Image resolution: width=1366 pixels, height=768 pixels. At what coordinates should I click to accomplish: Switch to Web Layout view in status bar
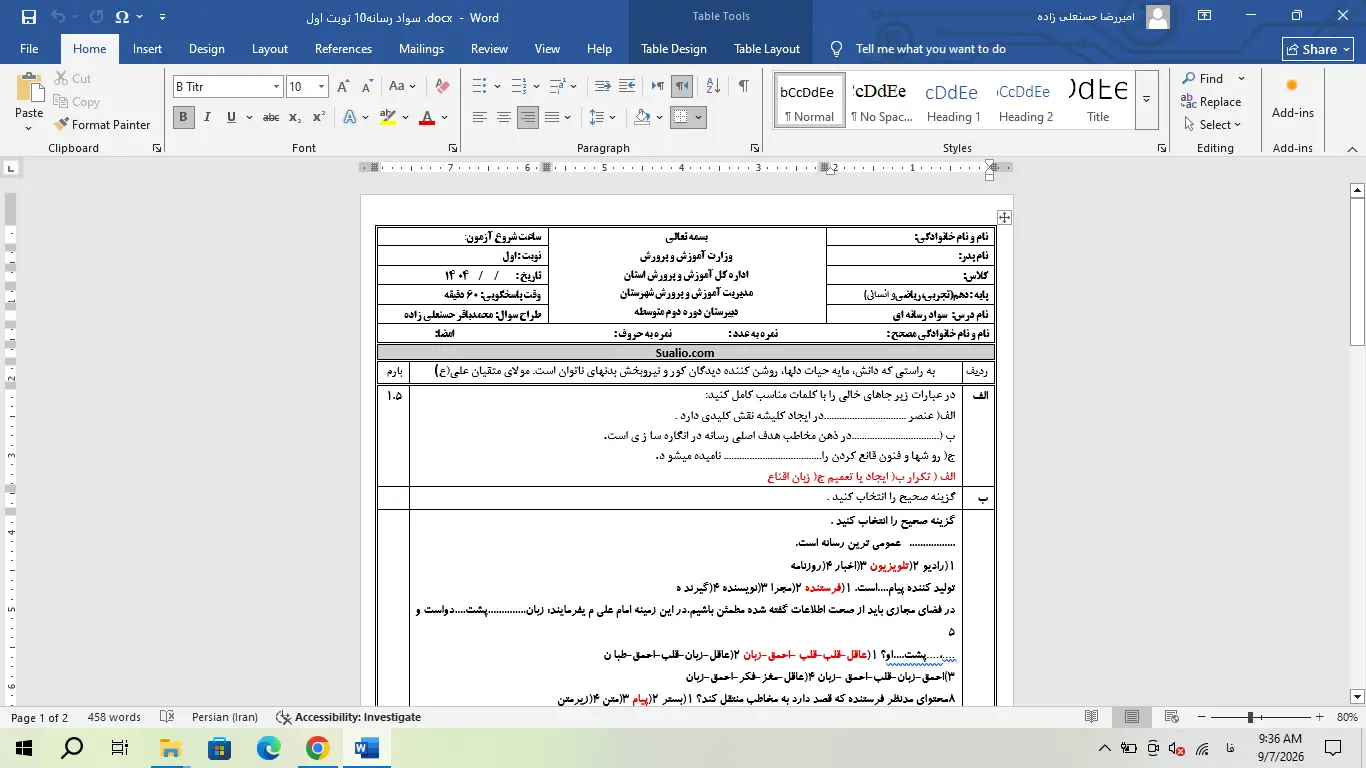coord(1172,717)
